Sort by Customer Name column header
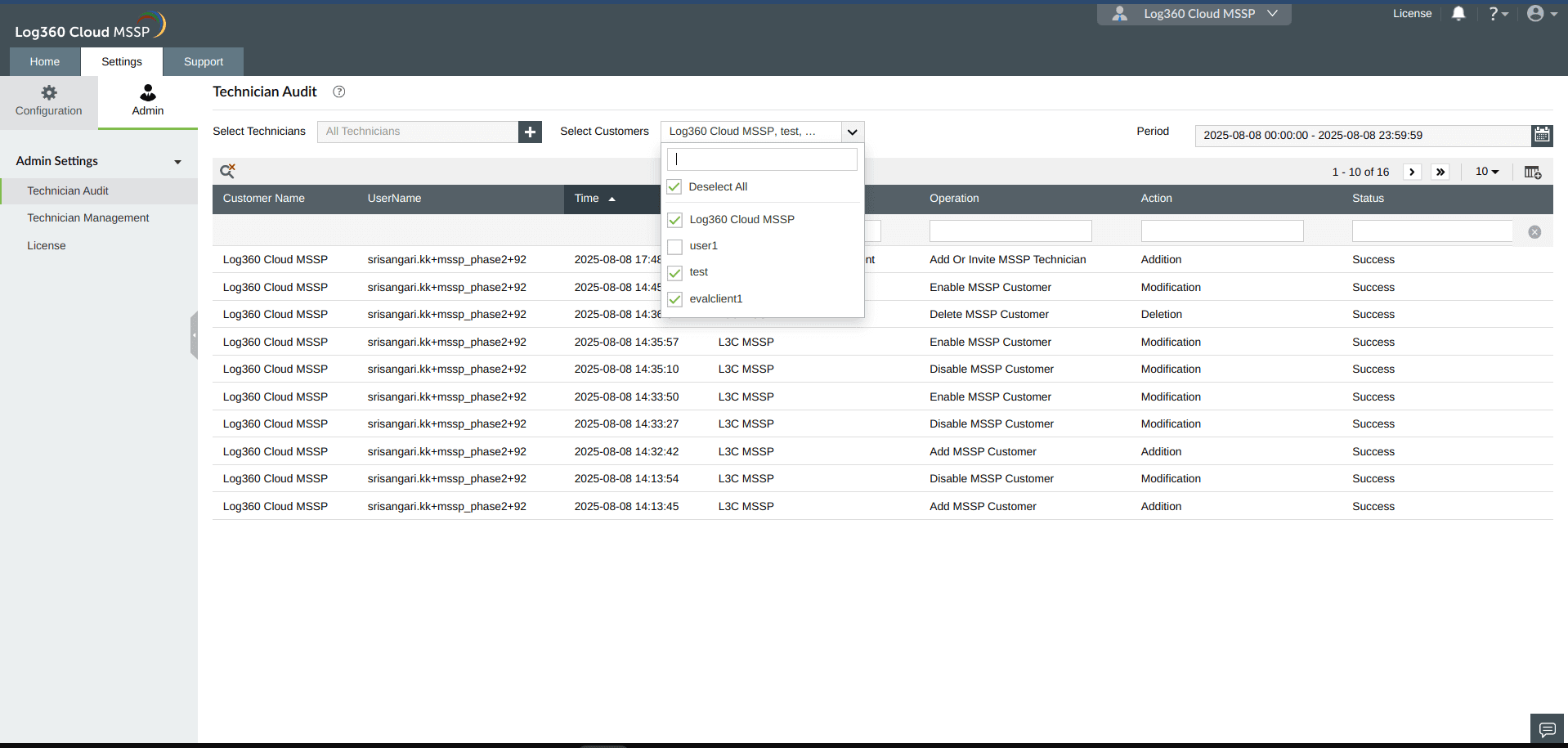This screenshot has height=748, width=1568. click(x=264, y=199)
